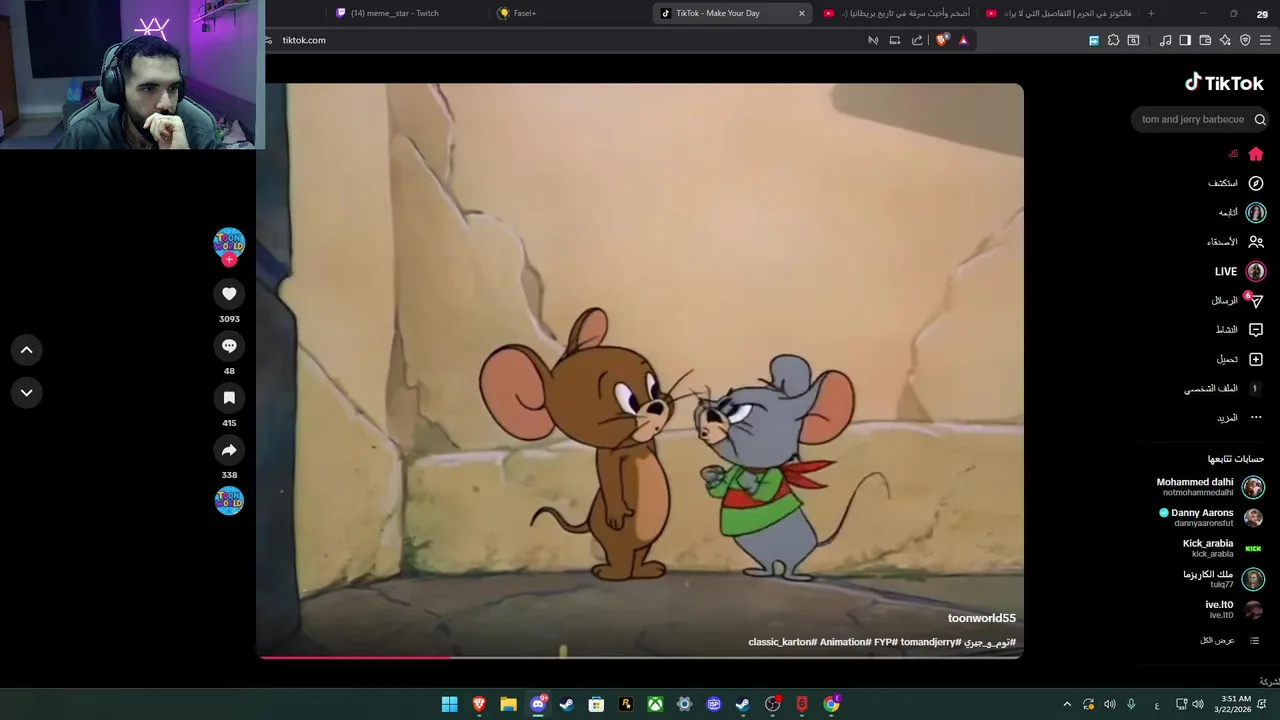Open comments on the video

(229, 345)
